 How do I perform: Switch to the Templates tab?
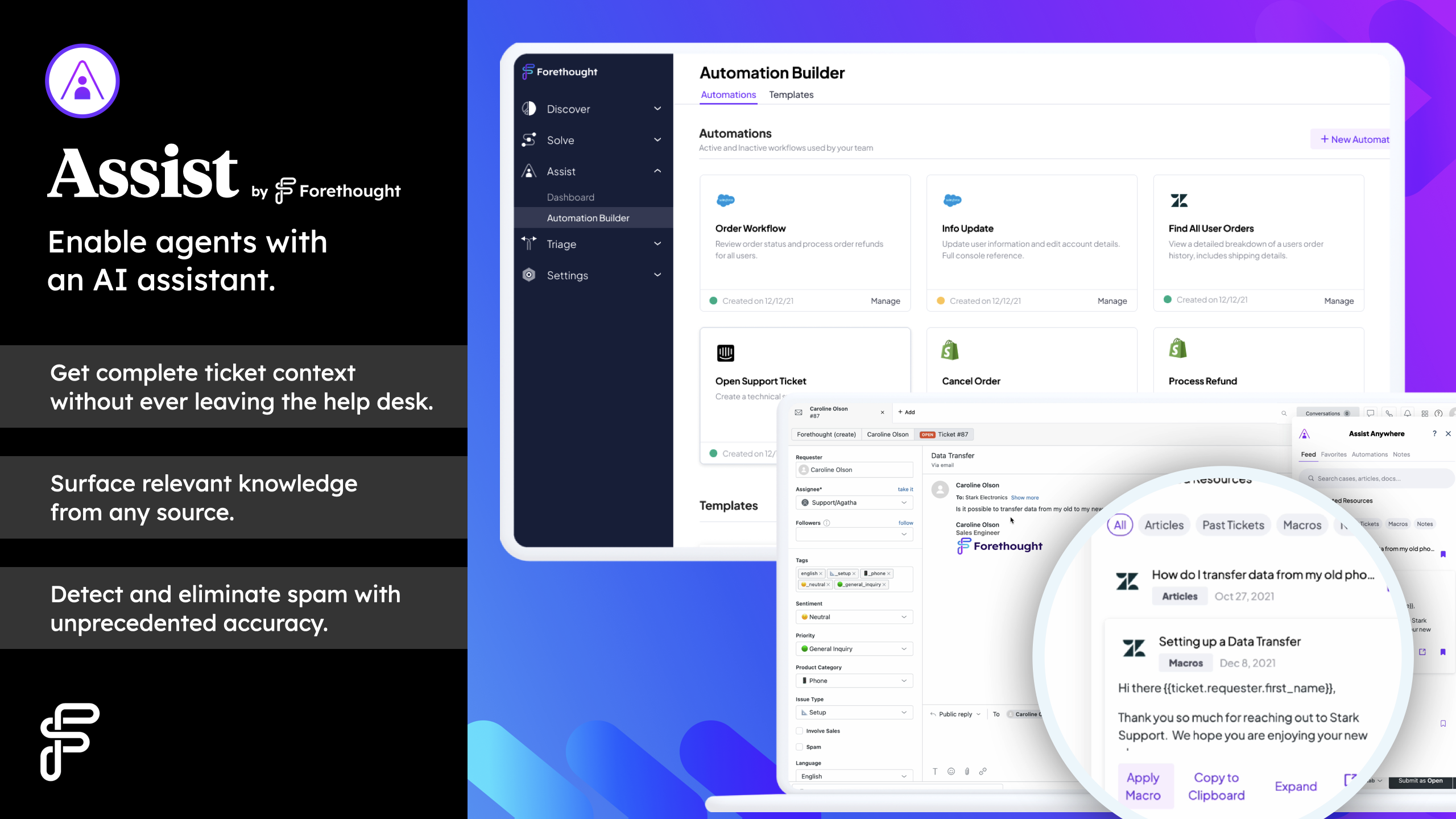pyautogui.click(x=791, y=94)
